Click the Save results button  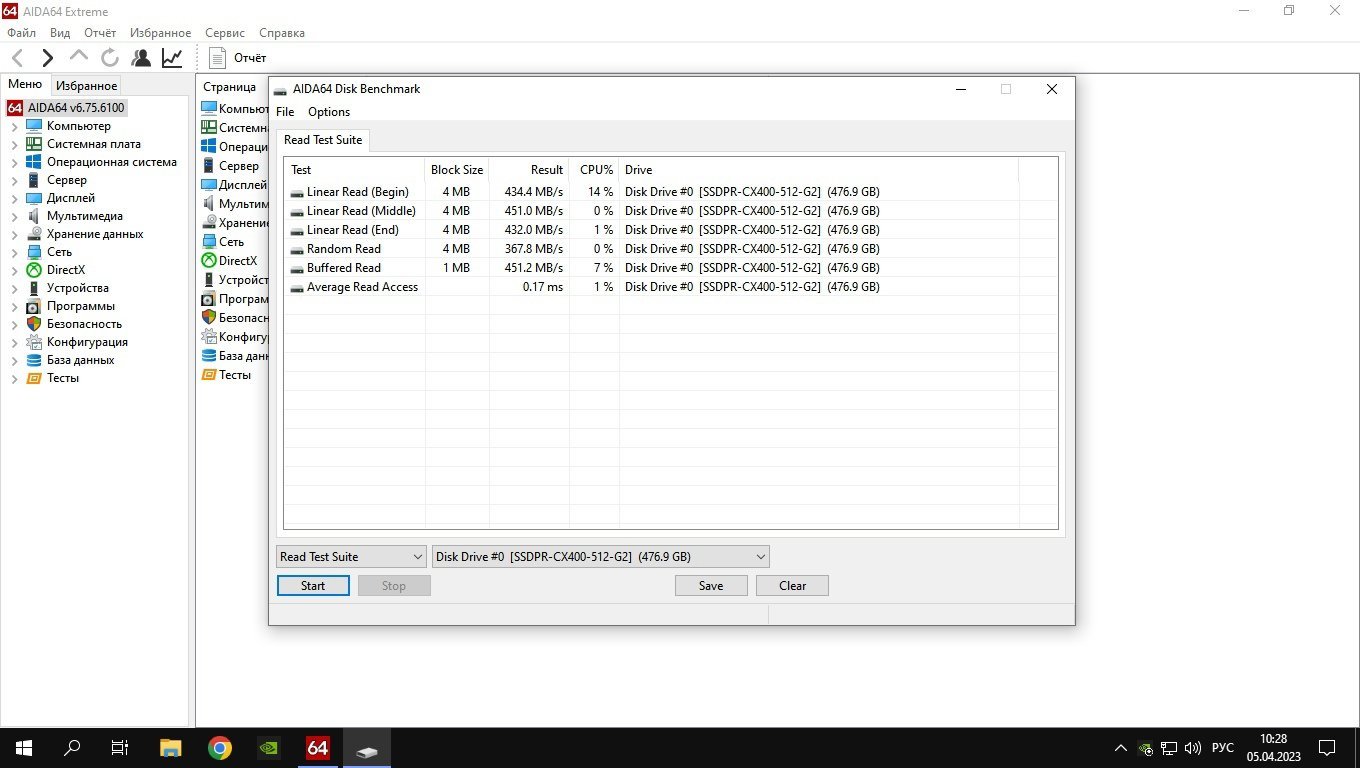711,586
